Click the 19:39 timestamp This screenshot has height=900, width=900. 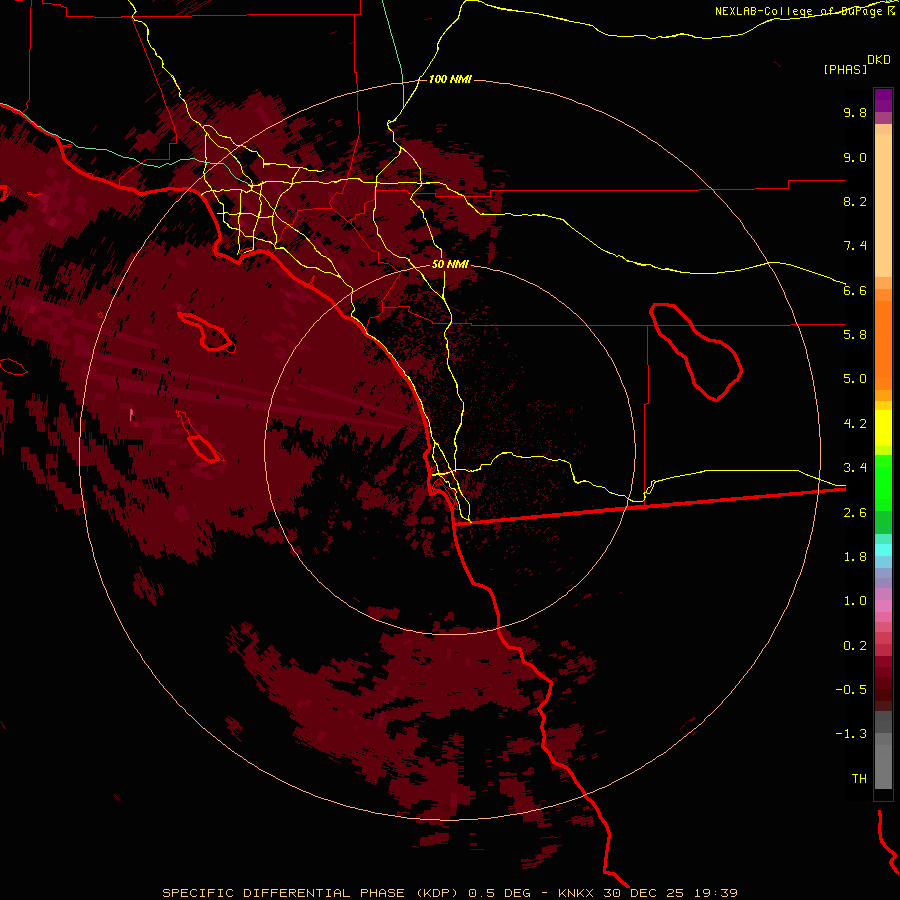[717, 893]
